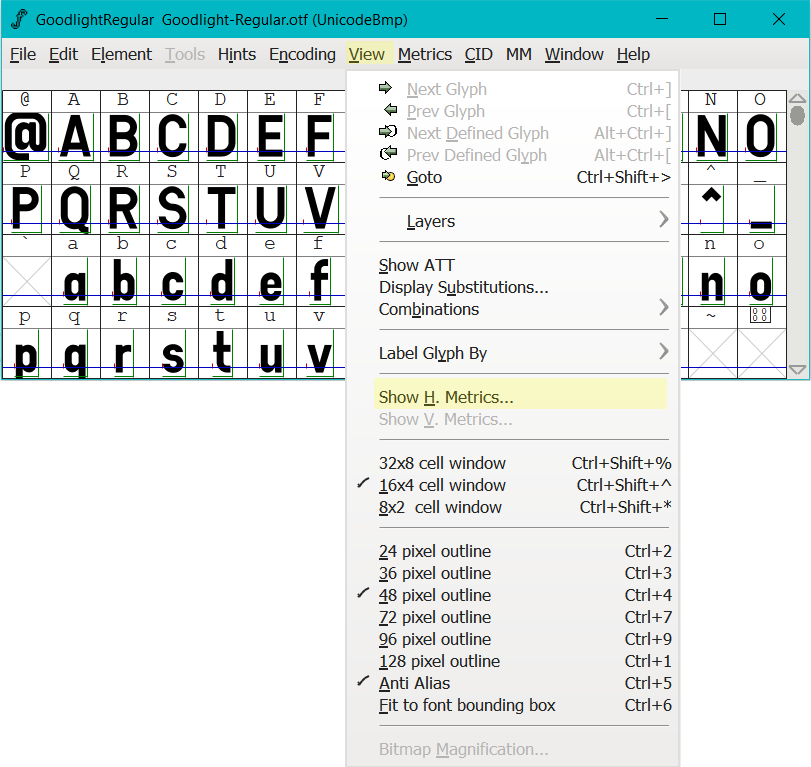Click the scrollbar up arrow

click(x=798, y=98)
